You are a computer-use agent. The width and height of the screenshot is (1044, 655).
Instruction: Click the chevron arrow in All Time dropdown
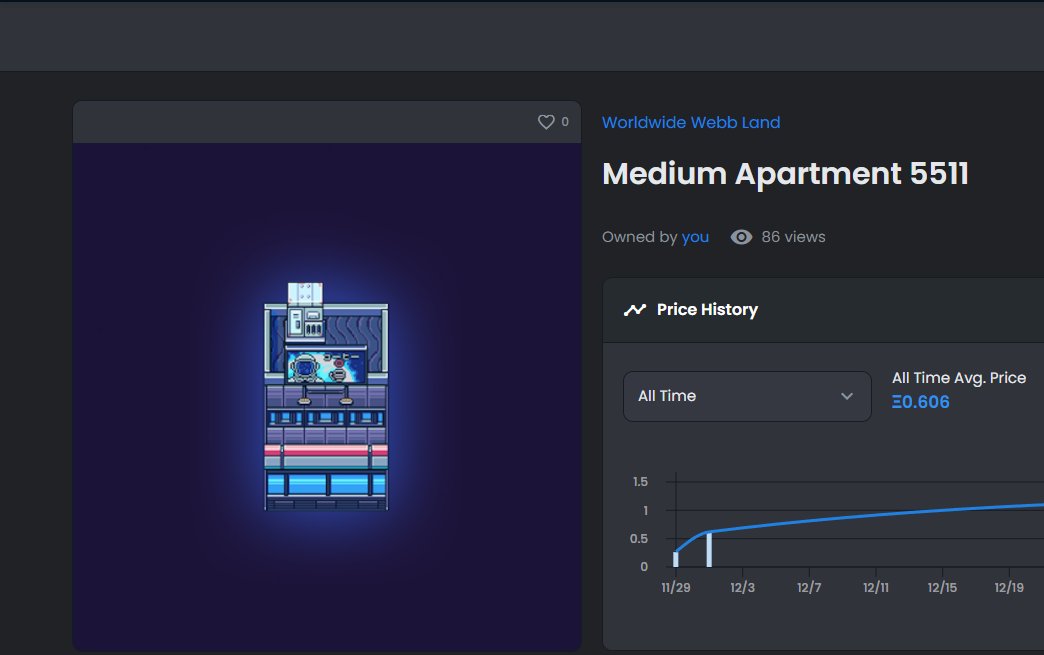(847, 396)
